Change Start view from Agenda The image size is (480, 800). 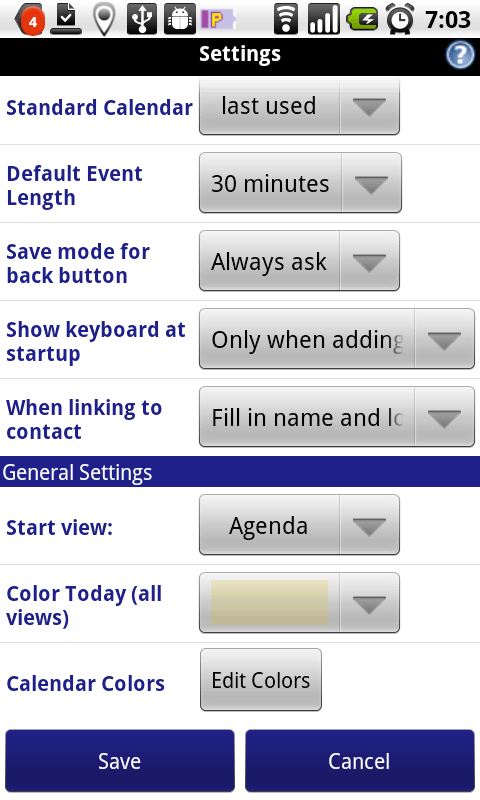(299, 524)
